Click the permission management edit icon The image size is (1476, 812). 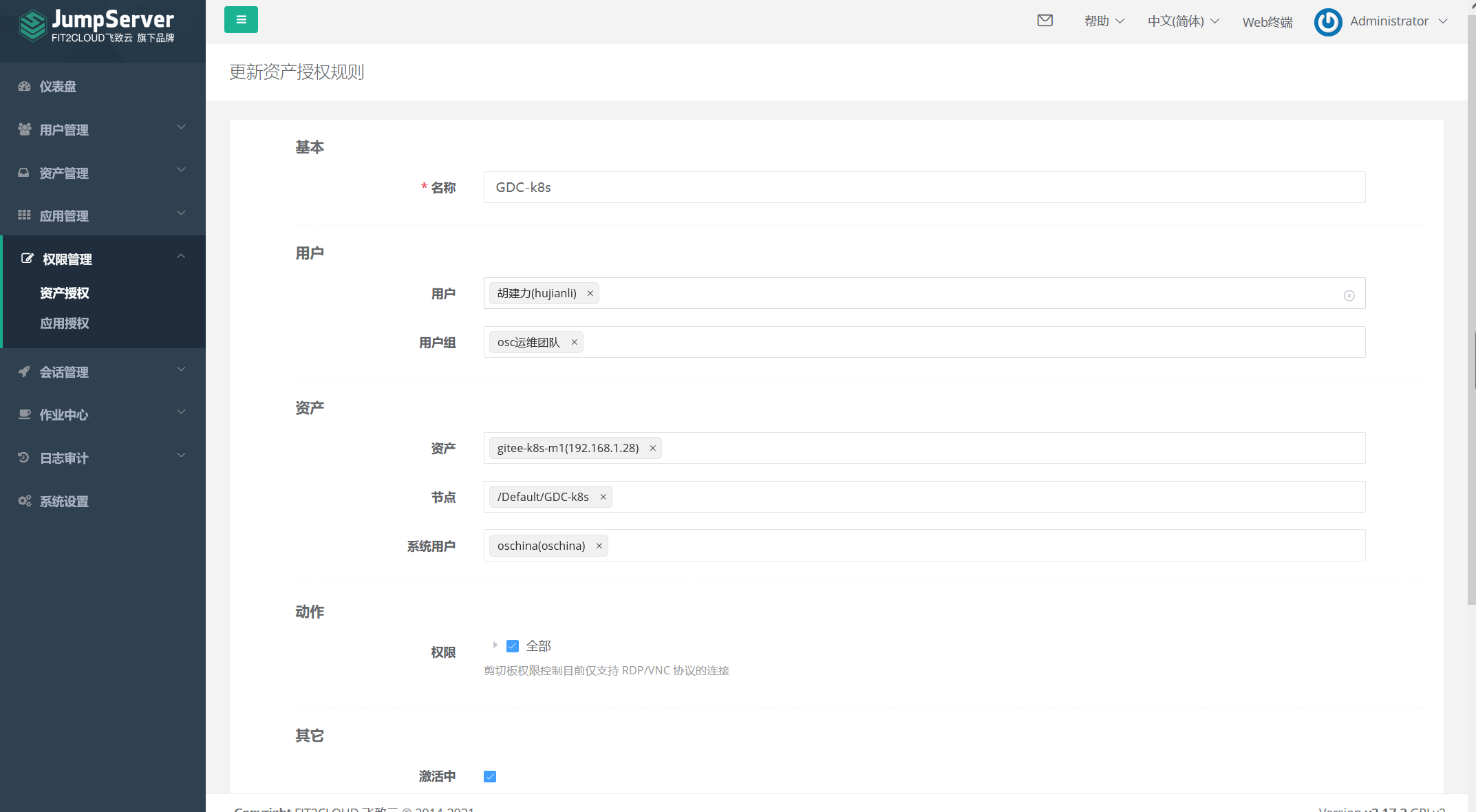28,259
